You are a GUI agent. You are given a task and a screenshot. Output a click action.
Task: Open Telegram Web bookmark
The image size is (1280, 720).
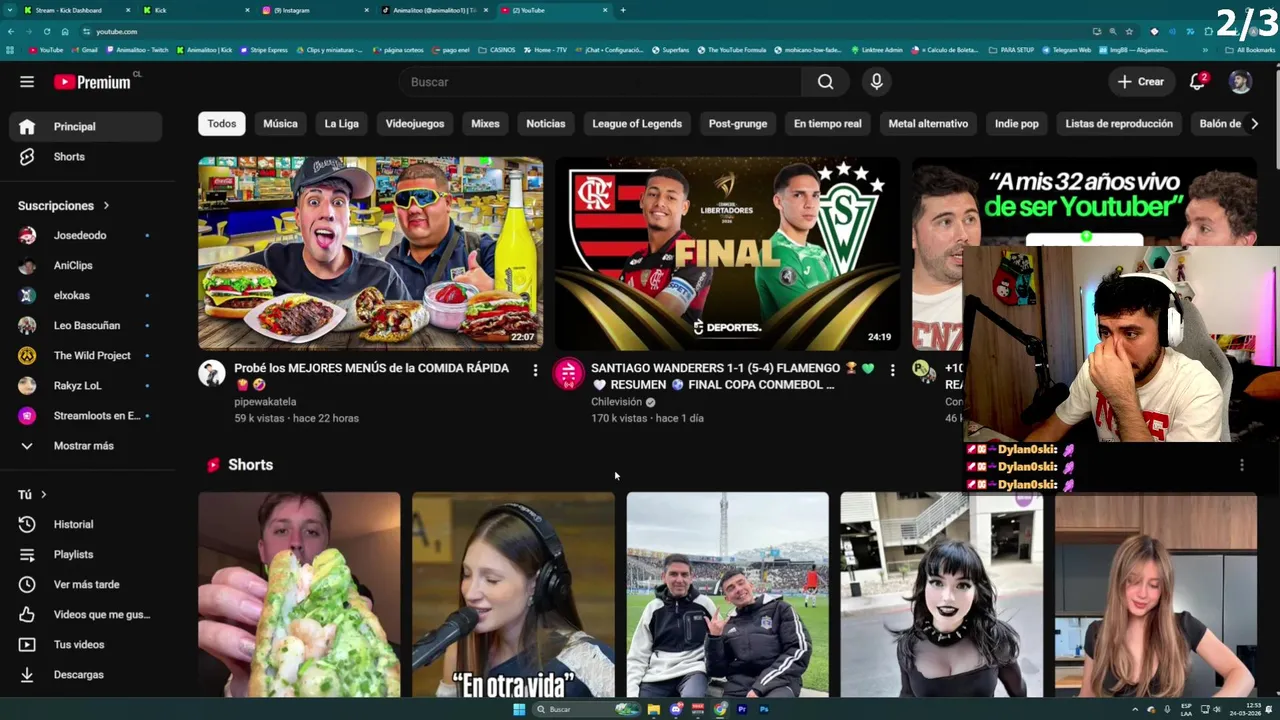[1066, 50]
